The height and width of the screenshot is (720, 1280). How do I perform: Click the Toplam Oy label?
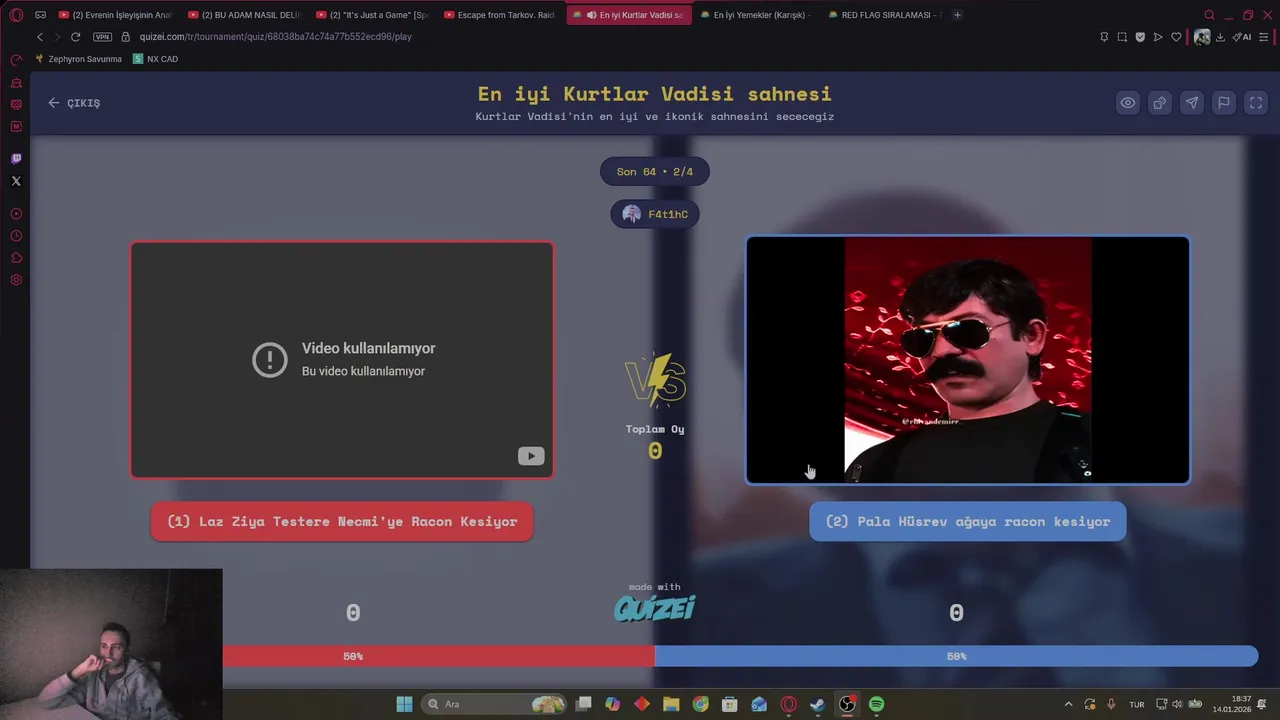point(655,429)
